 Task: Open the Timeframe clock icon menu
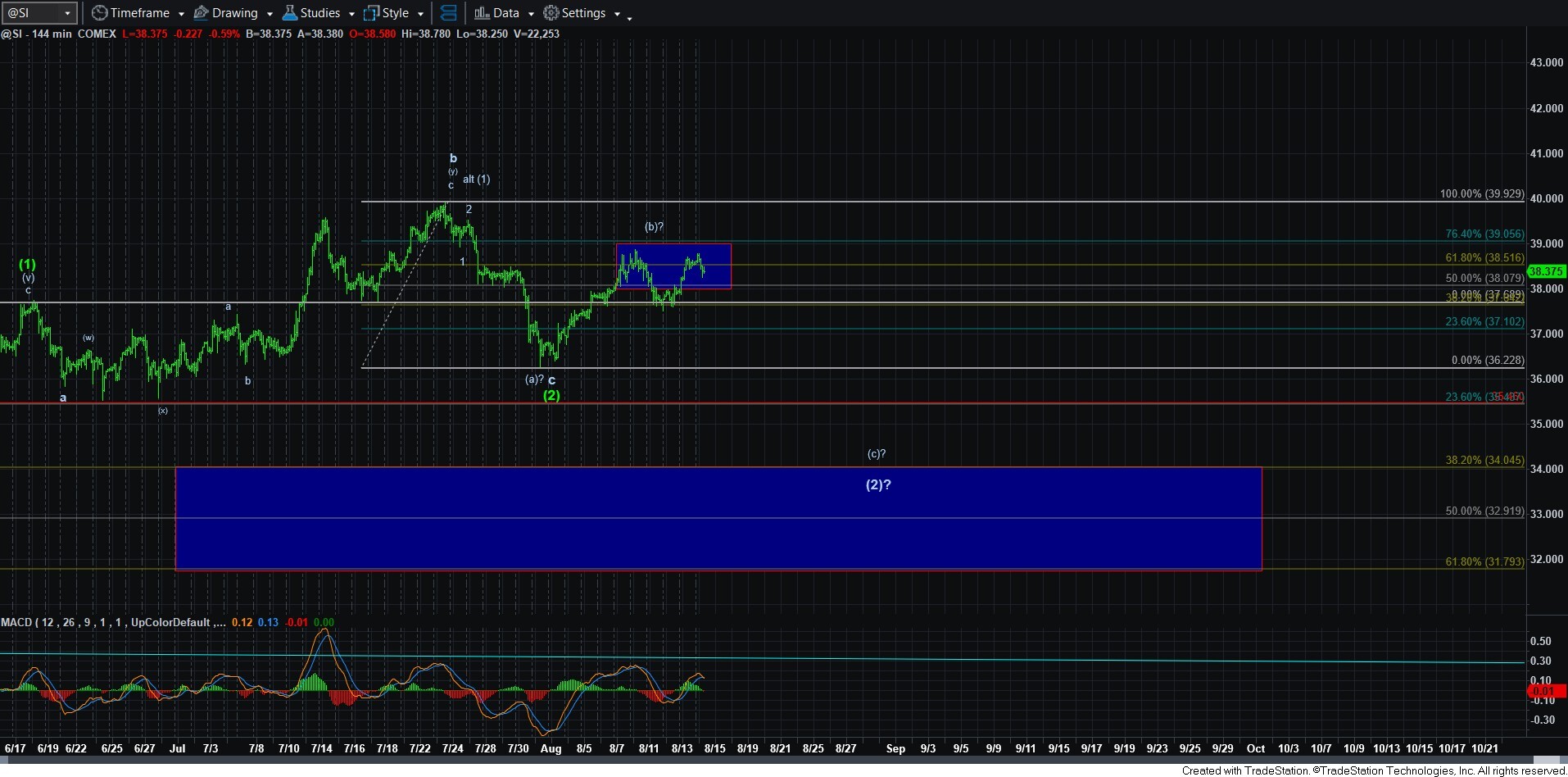click(x=99, y=13)
